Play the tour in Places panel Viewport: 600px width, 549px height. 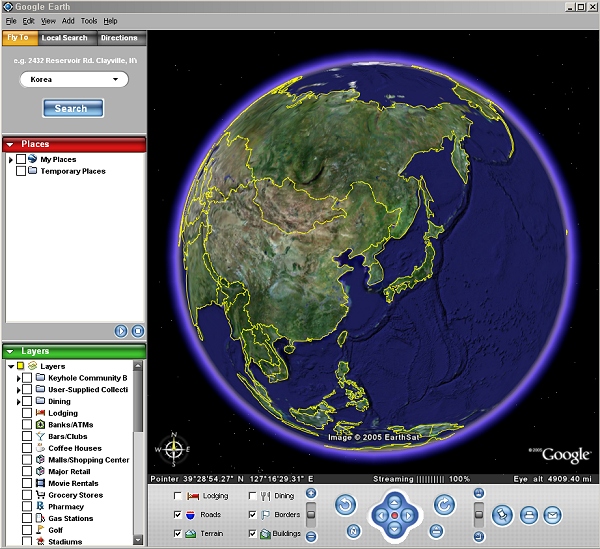tap(121, 331)
